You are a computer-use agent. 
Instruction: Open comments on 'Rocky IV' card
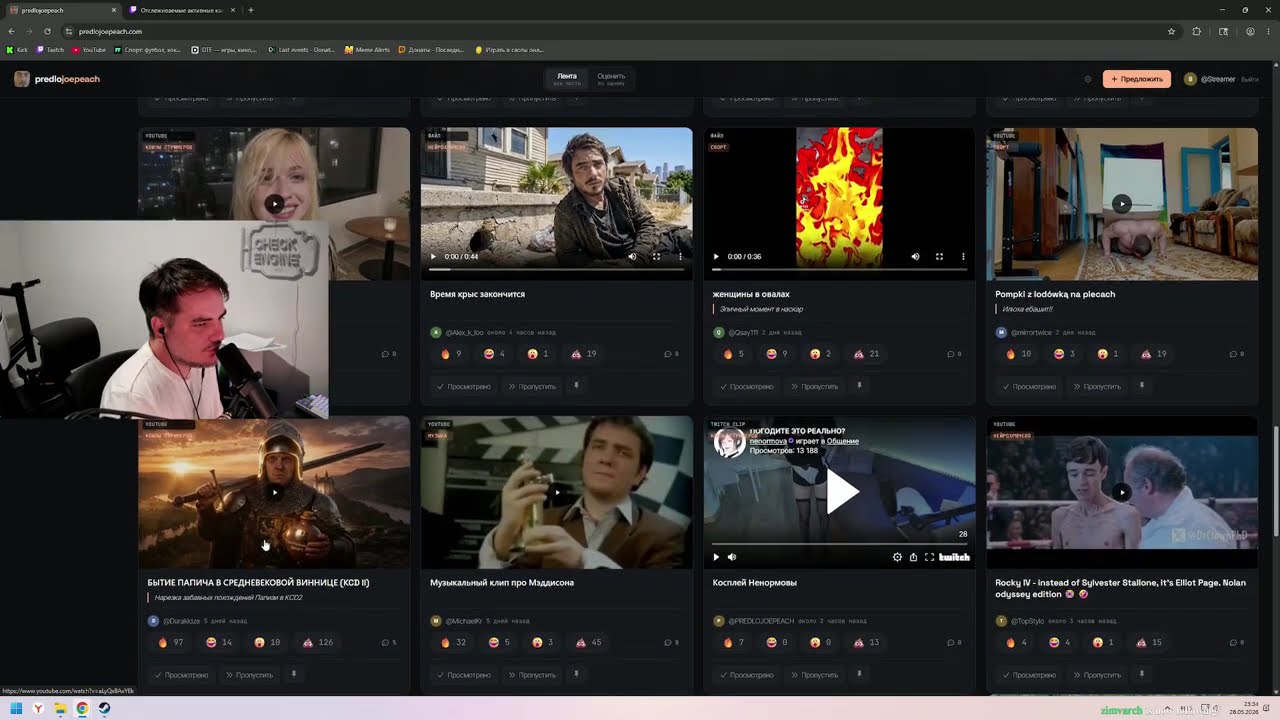click(1237, 642)
